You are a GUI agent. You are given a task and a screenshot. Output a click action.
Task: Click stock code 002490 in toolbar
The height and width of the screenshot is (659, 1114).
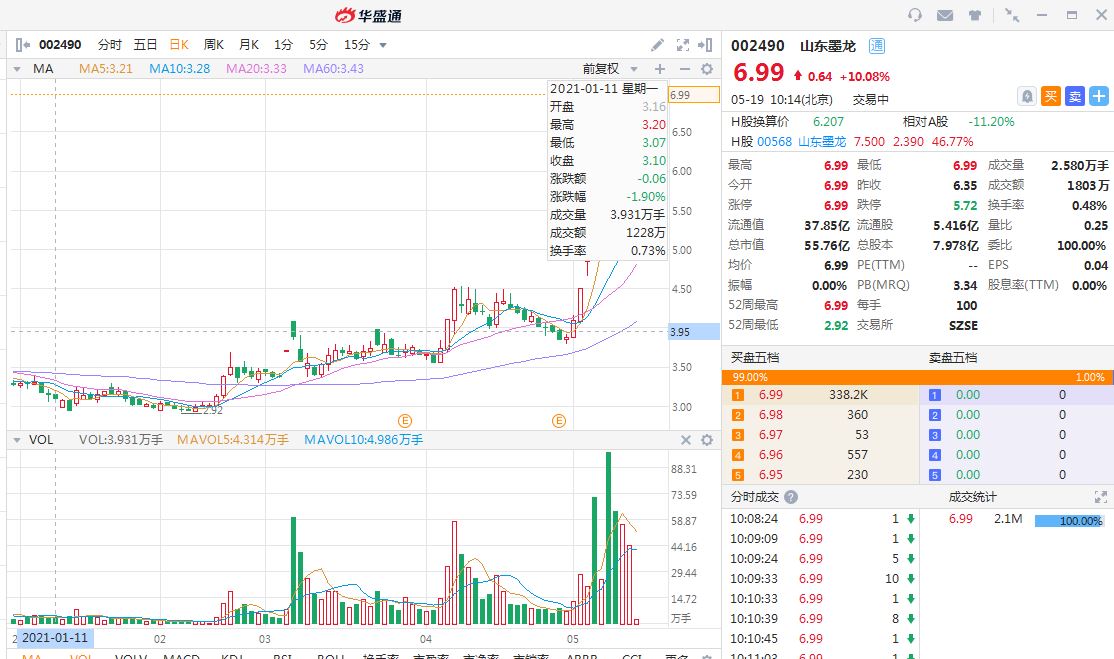[60, 45]
